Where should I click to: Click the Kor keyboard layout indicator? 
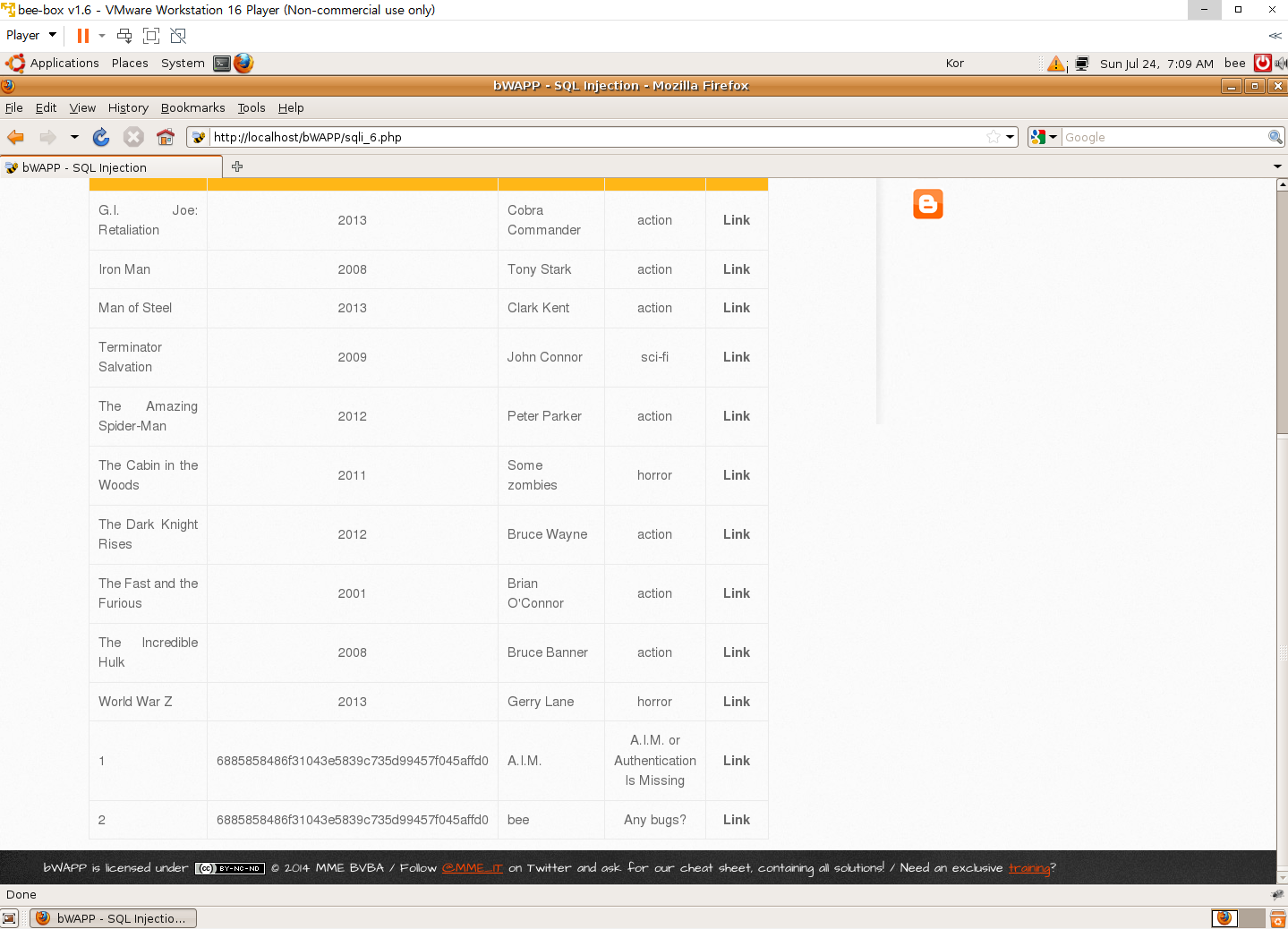(955, 64)
